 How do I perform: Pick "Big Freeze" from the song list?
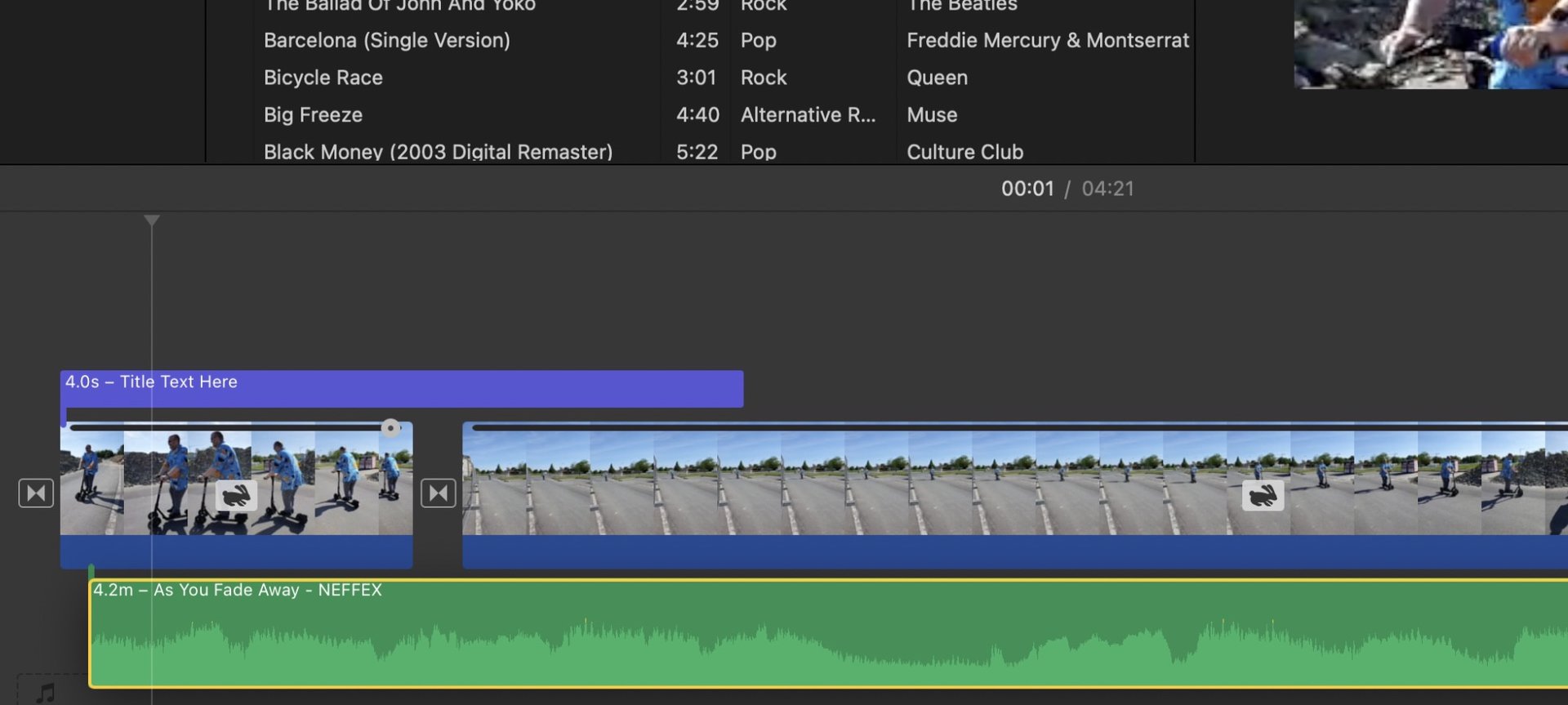pyautogui.click(x=313, y=115)
